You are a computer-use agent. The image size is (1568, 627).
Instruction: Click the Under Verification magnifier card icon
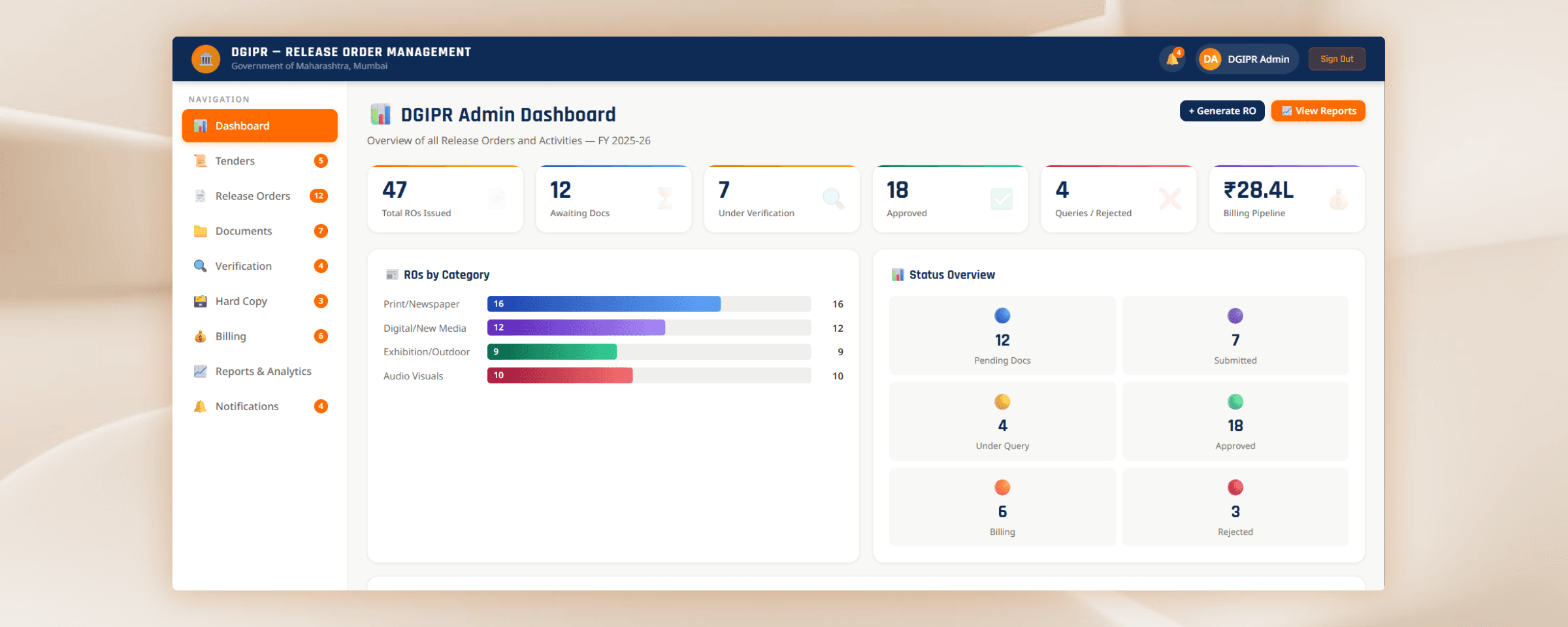point(833,199)
